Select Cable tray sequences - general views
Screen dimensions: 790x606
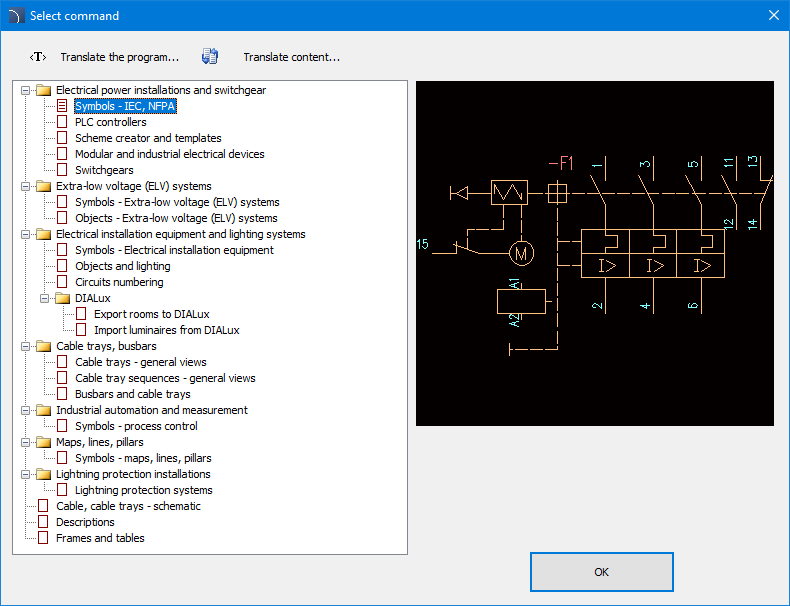click(165, 378)
